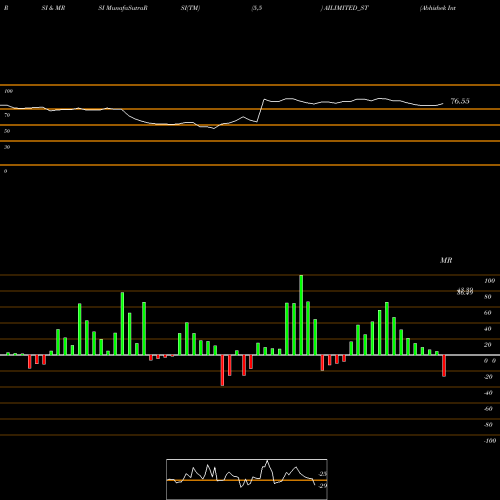The image size is (500, 500).
Task: Select the '(5,5' parameter text
Action: pyautogui.click(x=257, y=8)
